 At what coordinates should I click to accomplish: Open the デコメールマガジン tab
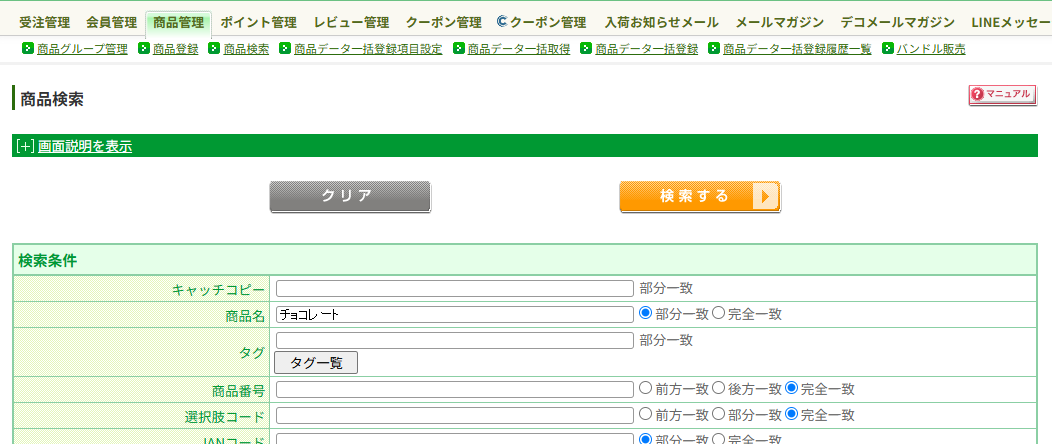point(898,23)
